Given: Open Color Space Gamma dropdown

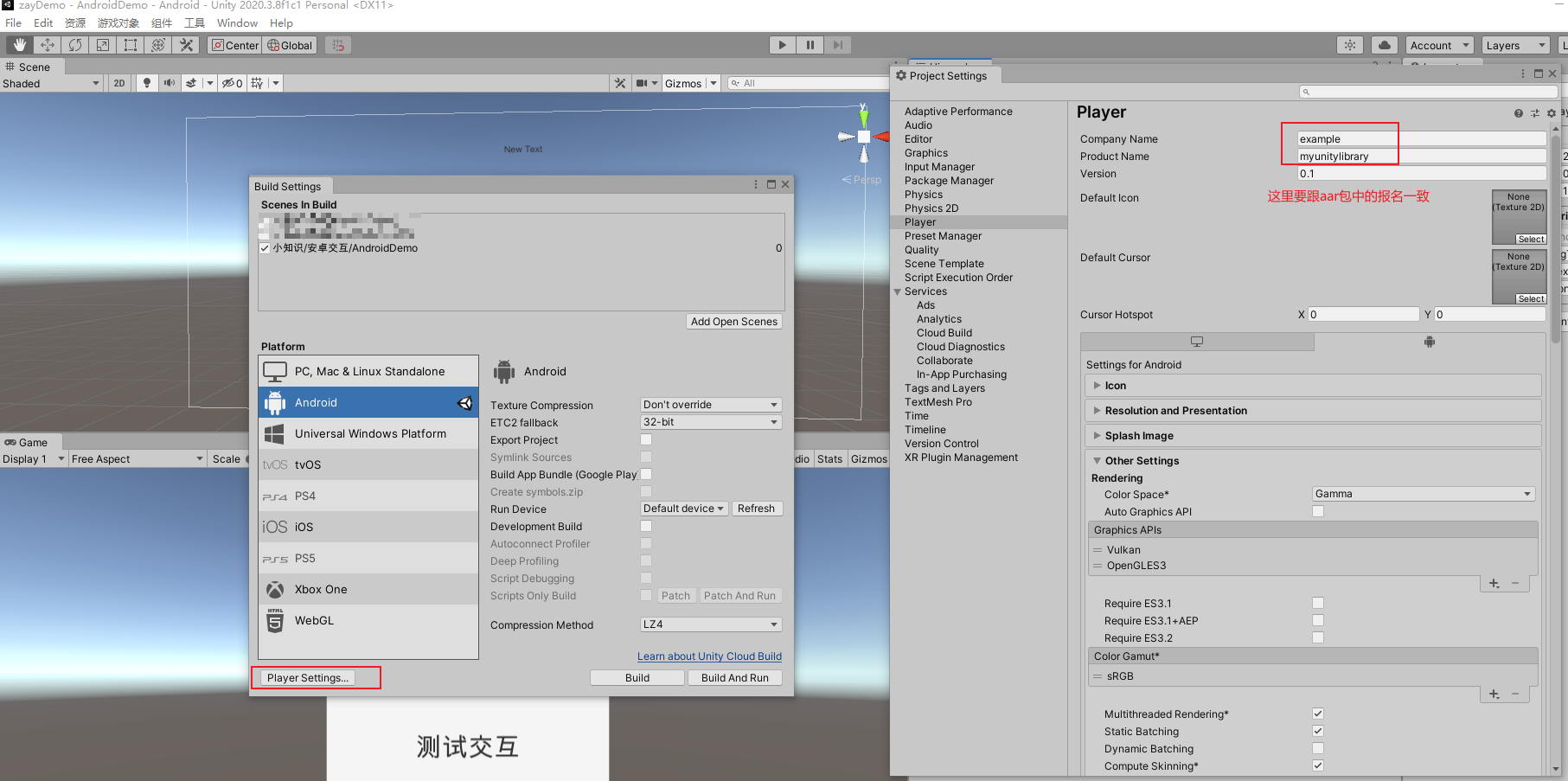Looking at the screenshot, I should click(1424, 494).
